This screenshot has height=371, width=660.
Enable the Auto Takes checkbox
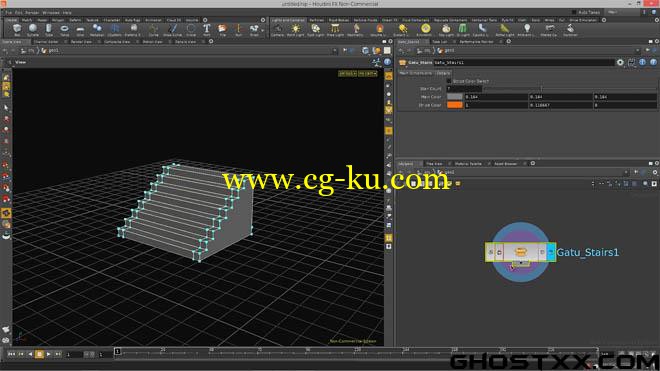tap(574, 12)
